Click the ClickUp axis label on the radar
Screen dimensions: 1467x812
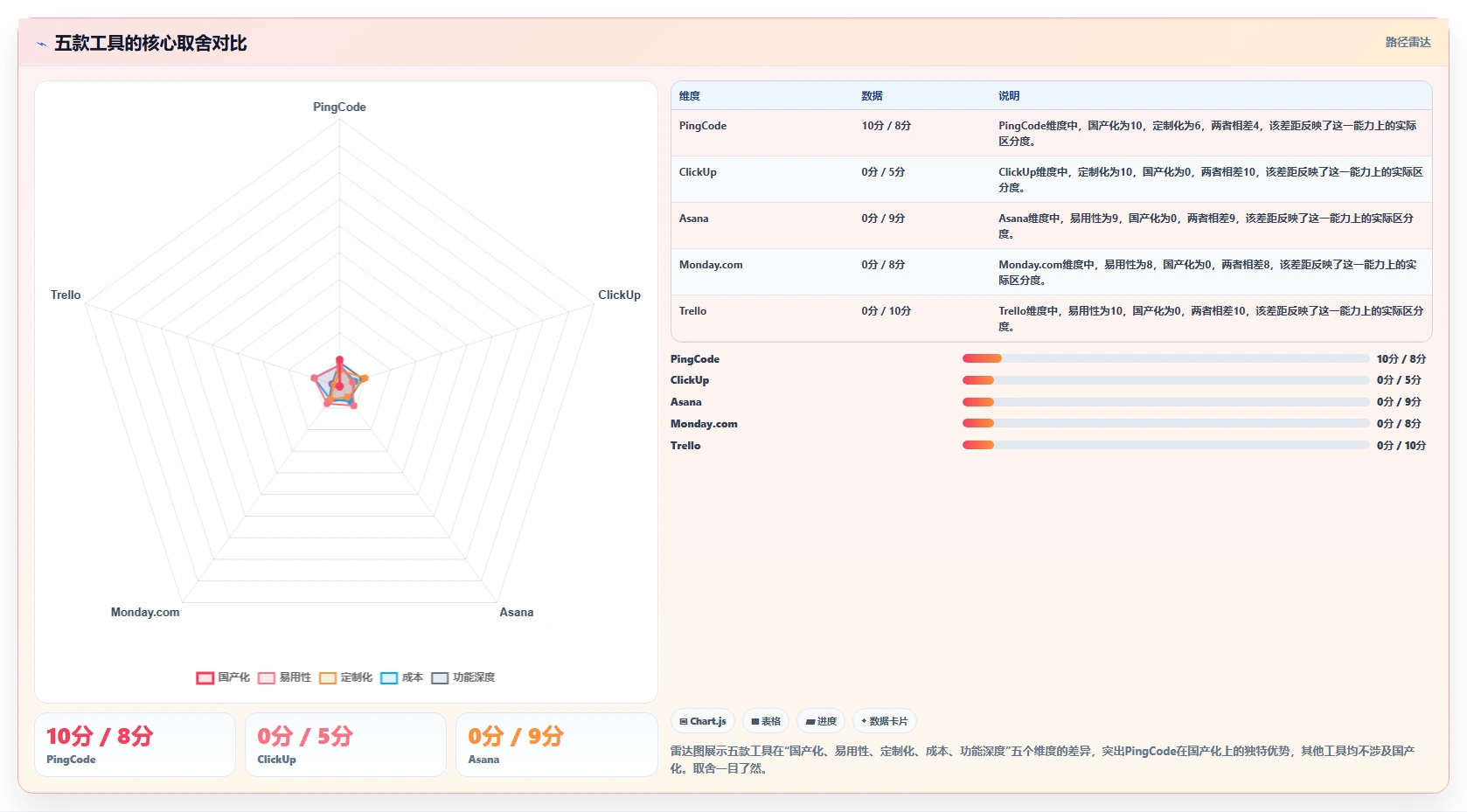click(619, 295)
